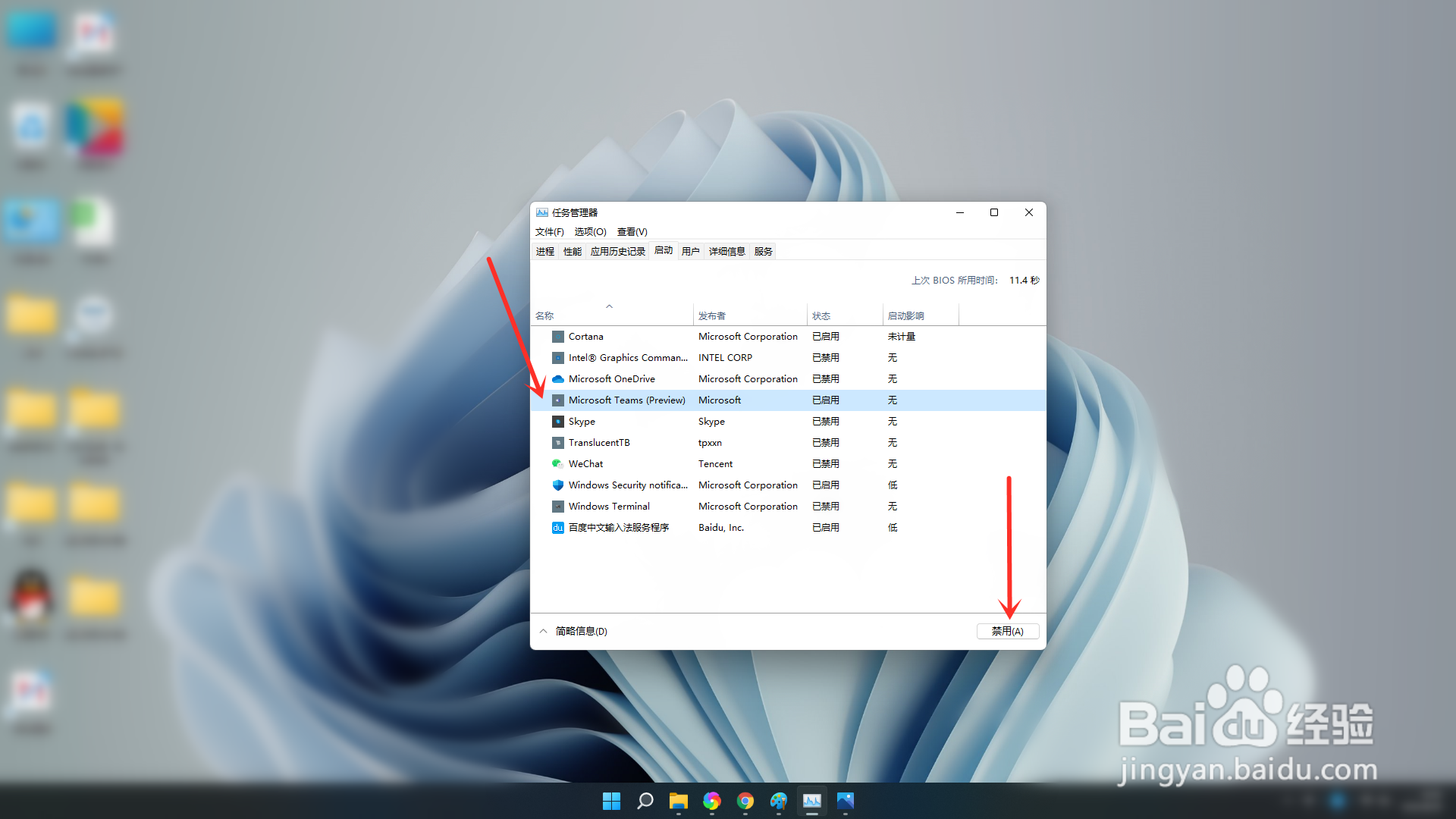This screenshot has height=819, width=1456.
Task: Click the 低 impact in Windows Security row
Action: 893,485
